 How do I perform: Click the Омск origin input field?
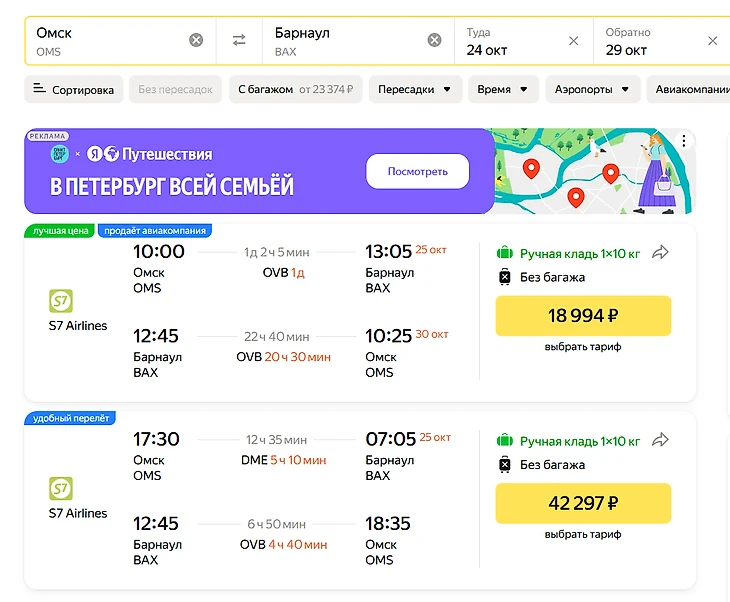pos(105,40)
